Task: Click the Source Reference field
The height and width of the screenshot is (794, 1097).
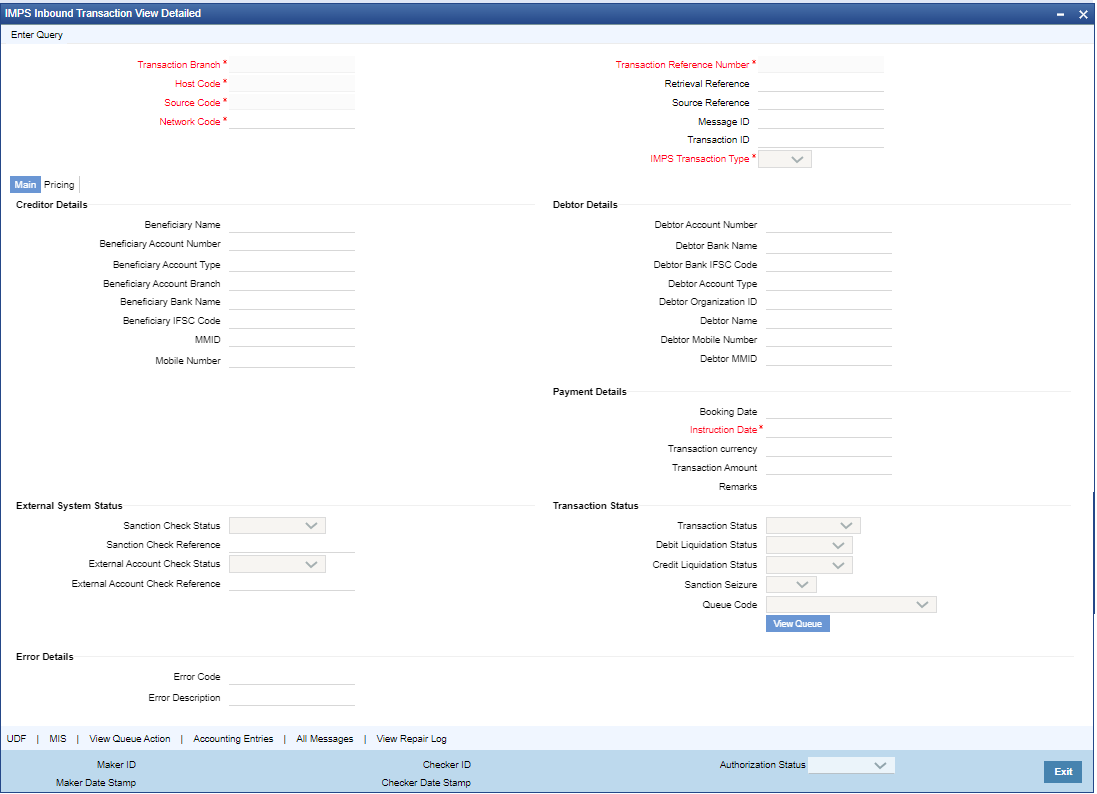Action: 821,102
